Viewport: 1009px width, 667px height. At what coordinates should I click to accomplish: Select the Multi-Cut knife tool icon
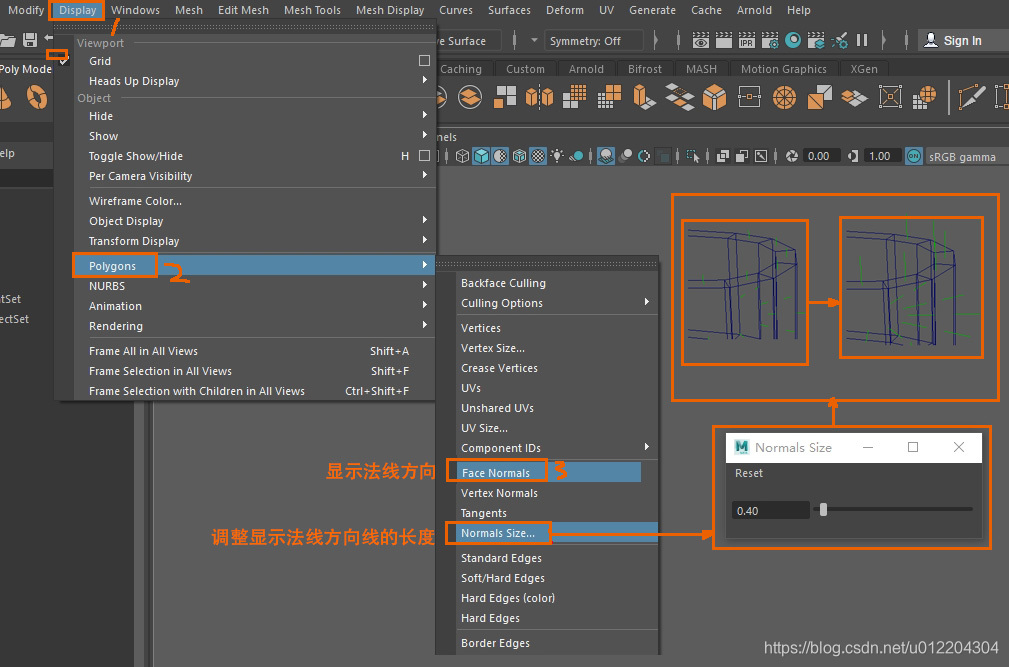[972, 97]
